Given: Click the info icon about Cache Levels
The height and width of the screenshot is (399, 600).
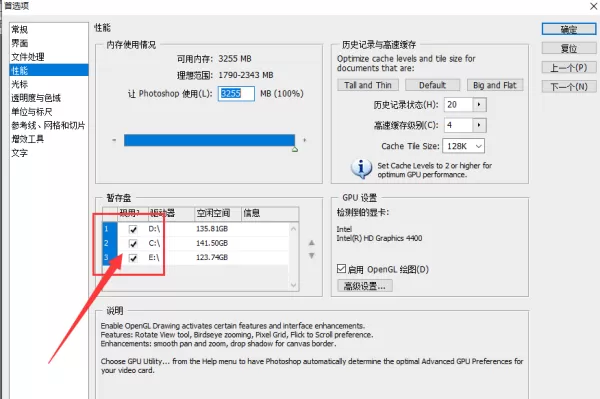Looking at the screenshot, I should click(361, 169).
